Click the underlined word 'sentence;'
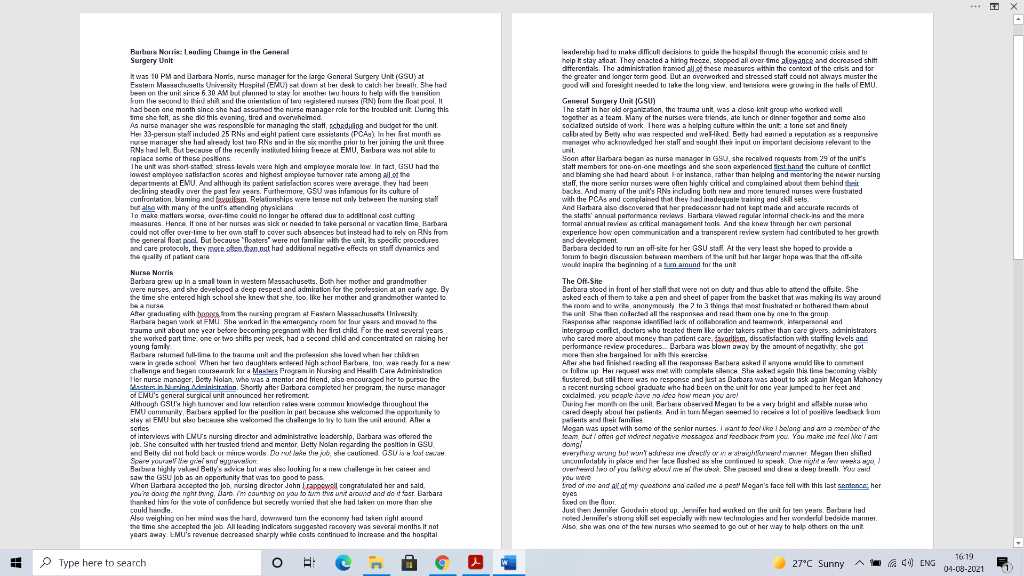Screen dimensions: 1024x576 (853, 486)
